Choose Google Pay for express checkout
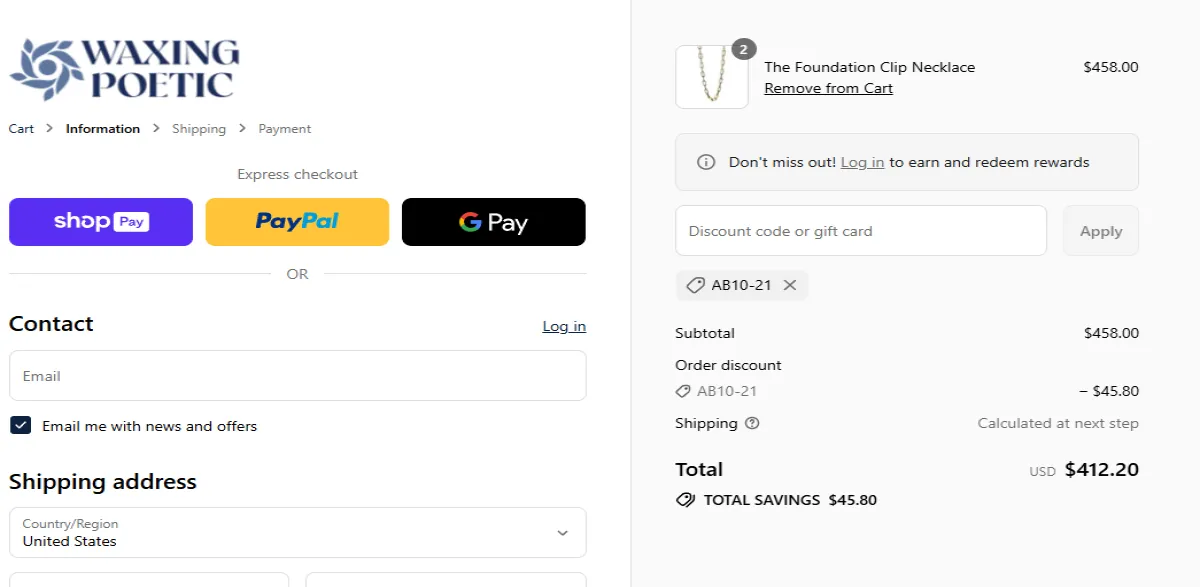 pos(493,221)
